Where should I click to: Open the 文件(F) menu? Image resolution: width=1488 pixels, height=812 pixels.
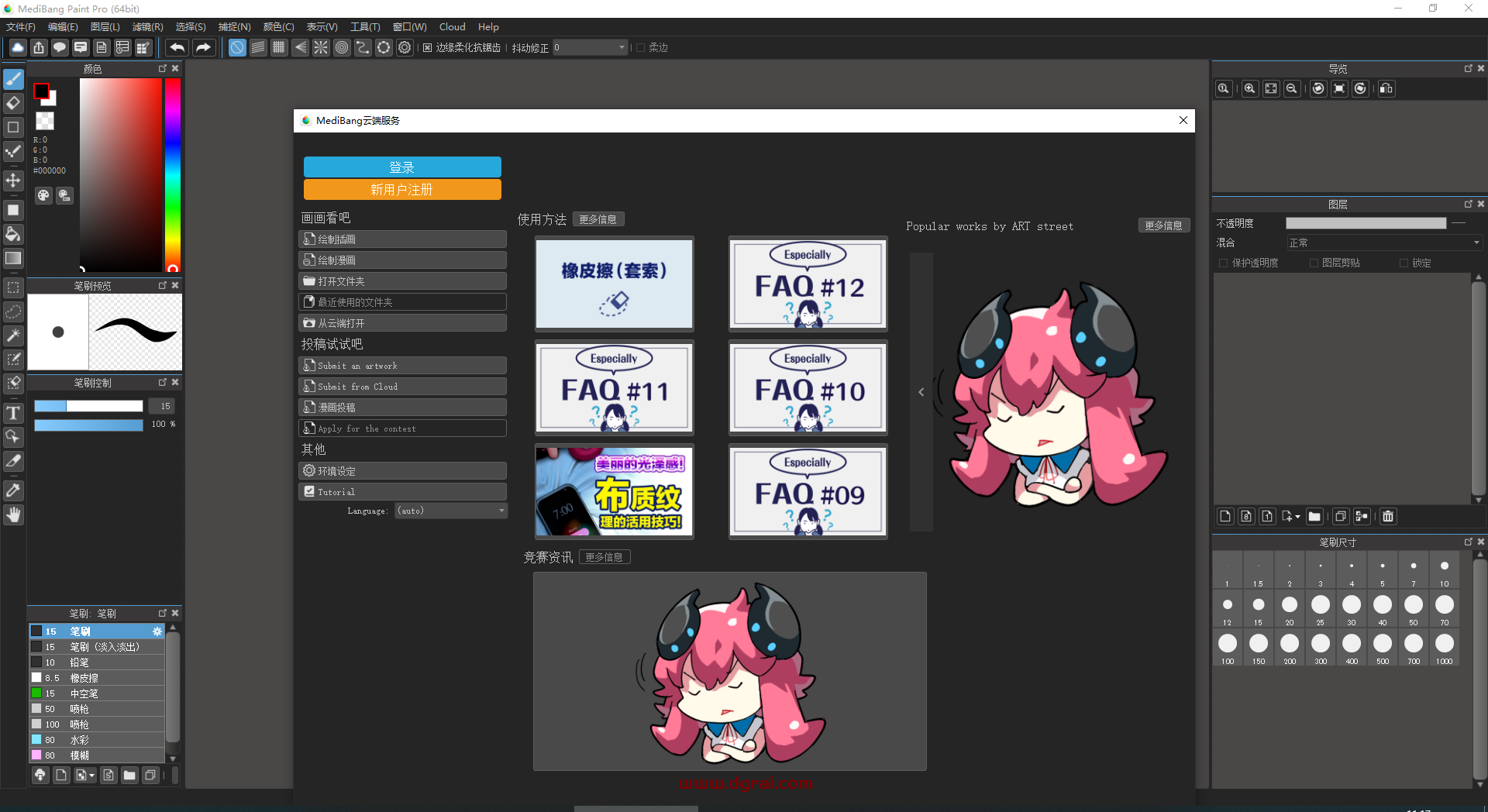pos(21,27)
